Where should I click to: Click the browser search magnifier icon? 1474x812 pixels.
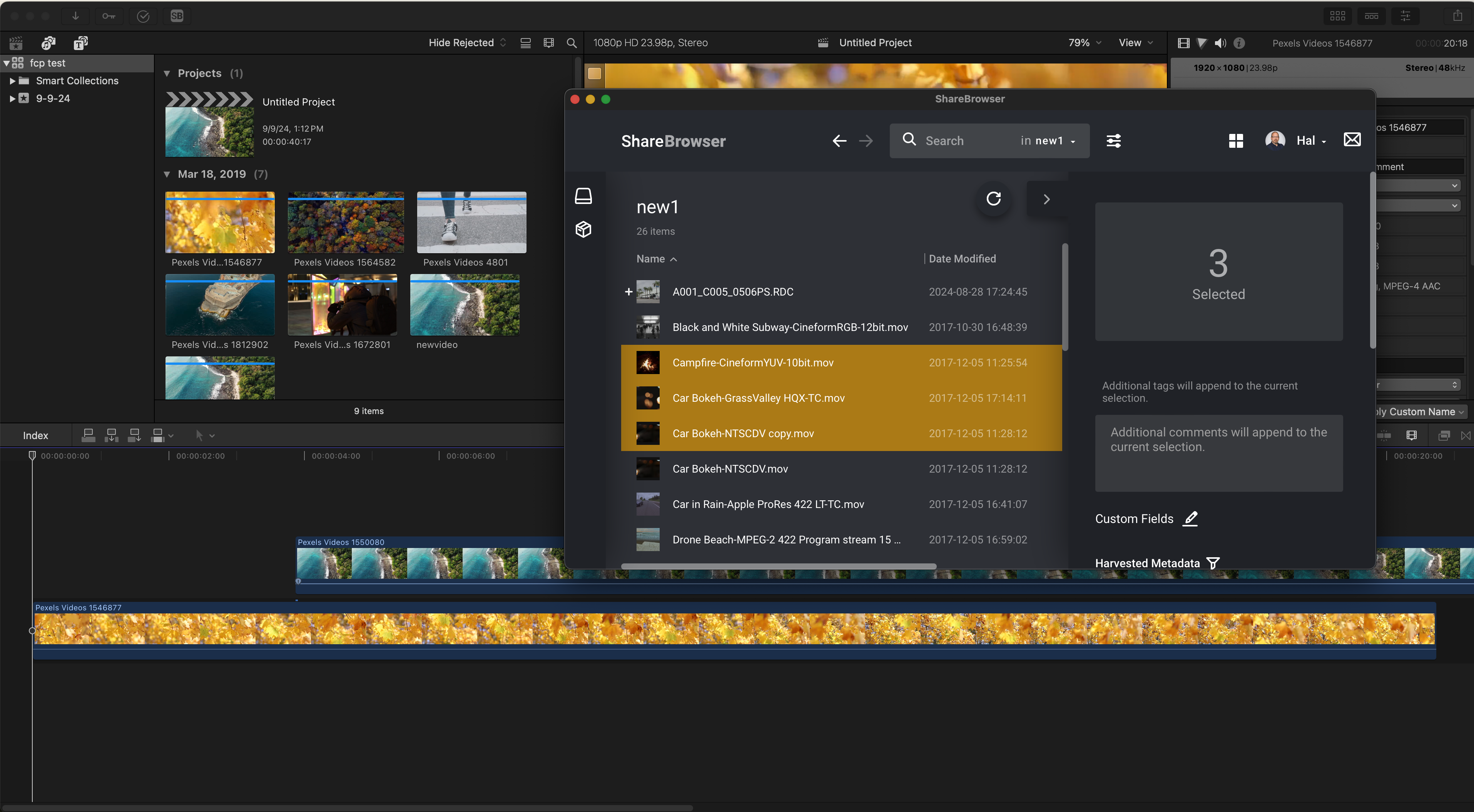[571, 43]
